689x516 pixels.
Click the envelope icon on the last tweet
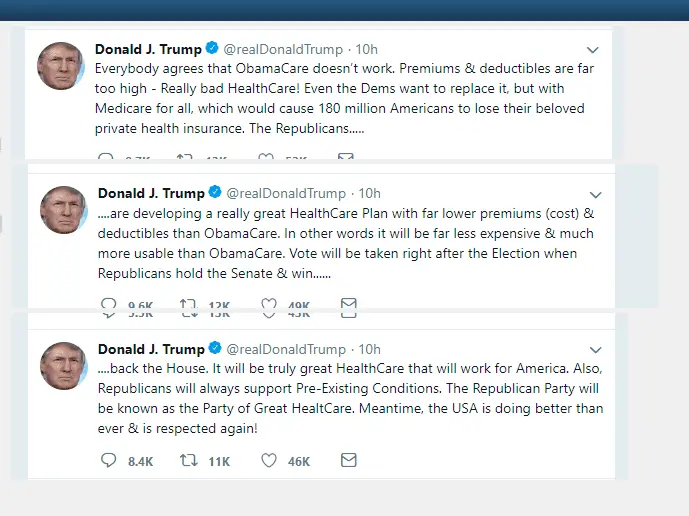click(348, 461)
